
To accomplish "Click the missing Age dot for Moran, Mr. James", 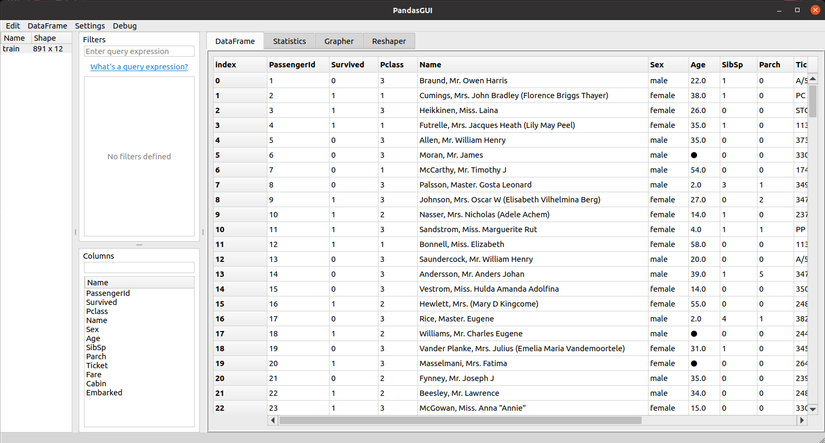I will [694, 155].
